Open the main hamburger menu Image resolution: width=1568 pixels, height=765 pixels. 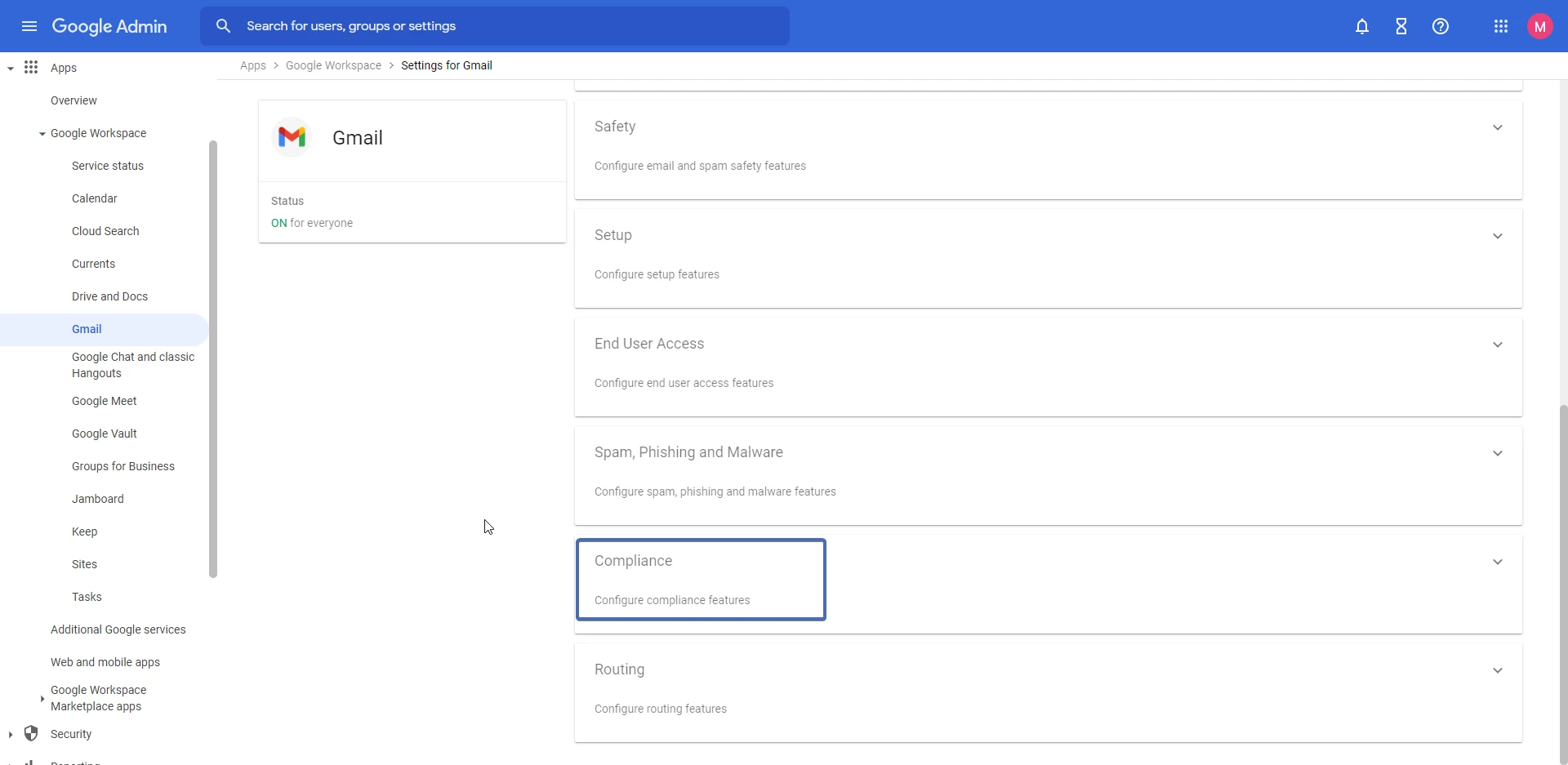click(29, 26)
